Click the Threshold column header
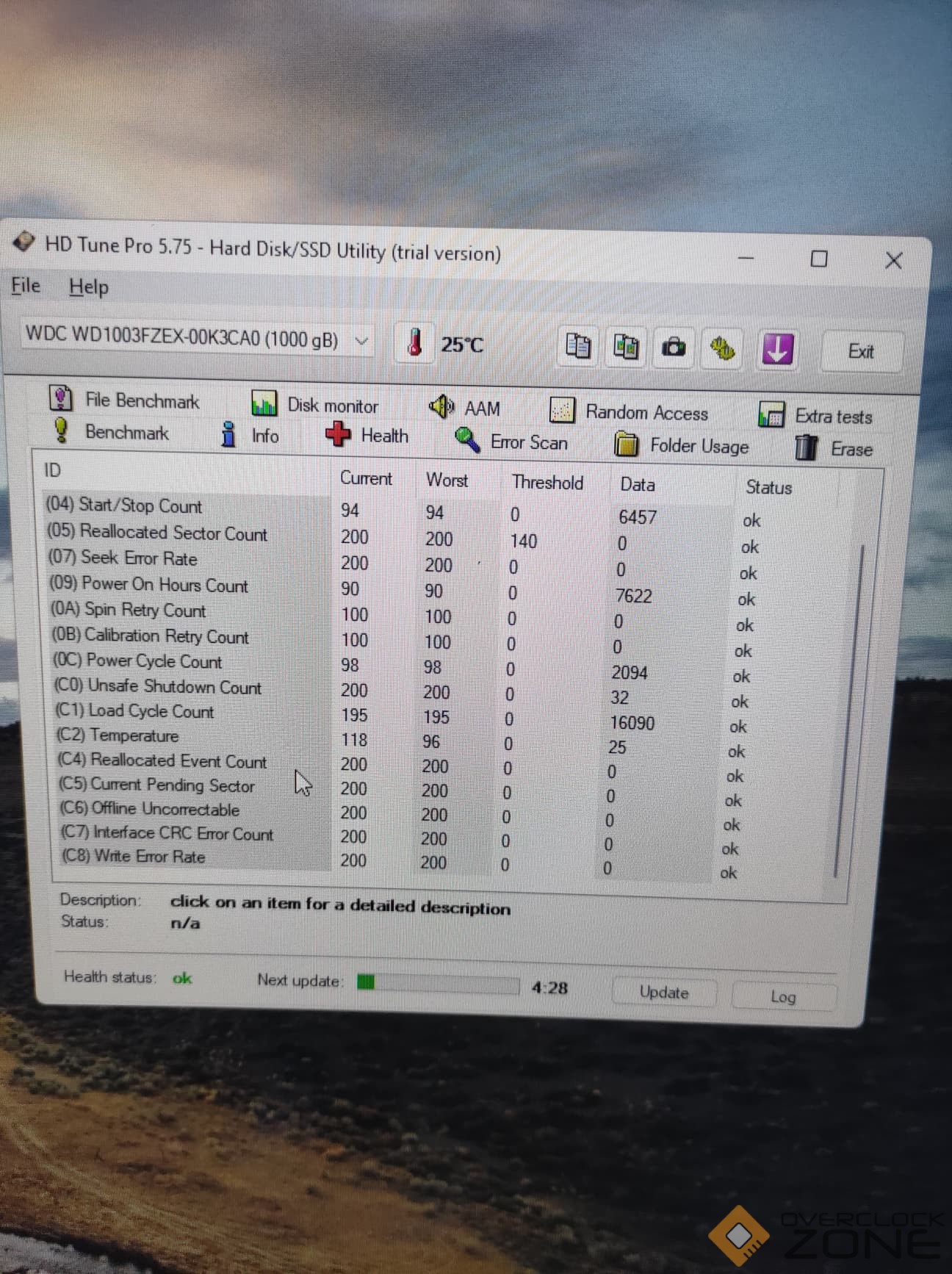 coord(548,483)
